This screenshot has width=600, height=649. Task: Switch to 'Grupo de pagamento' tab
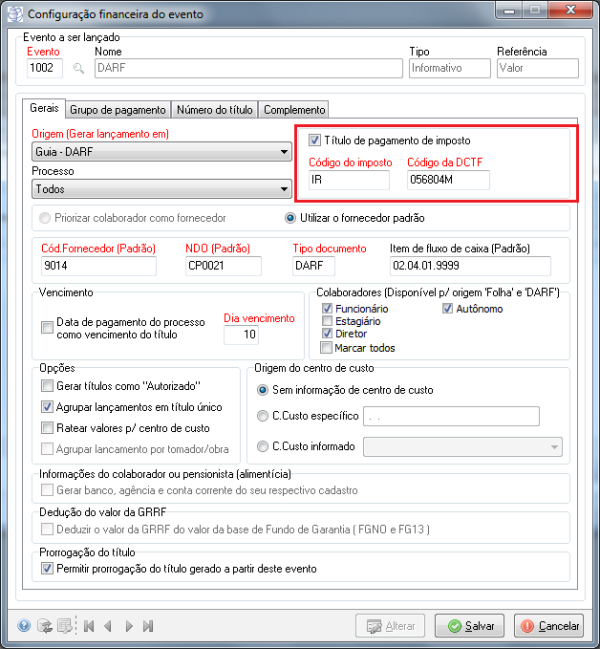pos(119,109)
